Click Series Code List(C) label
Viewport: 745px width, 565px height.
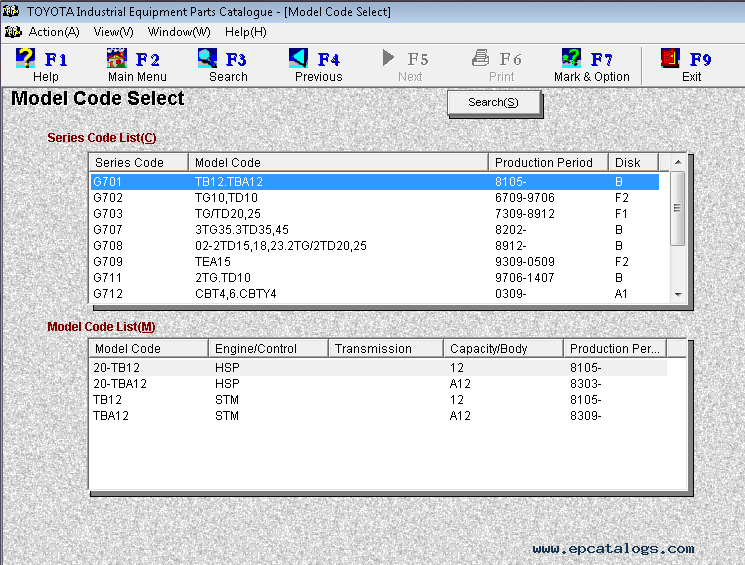102,138
